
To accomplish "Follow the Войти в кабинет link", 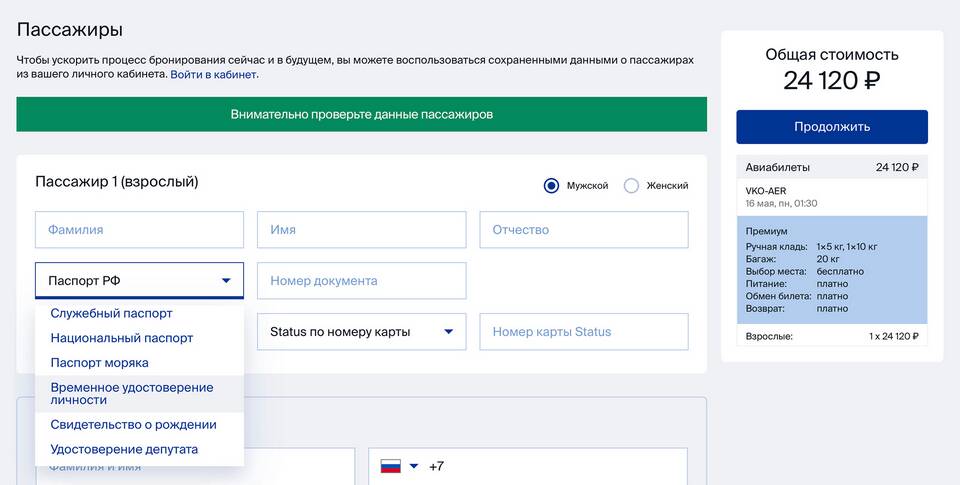I will point(213,75).
